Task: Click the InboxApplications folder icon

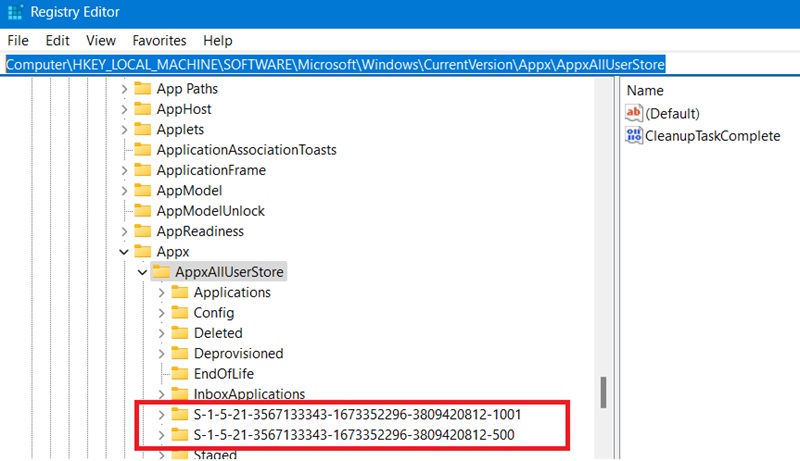Action: (180, 394)
